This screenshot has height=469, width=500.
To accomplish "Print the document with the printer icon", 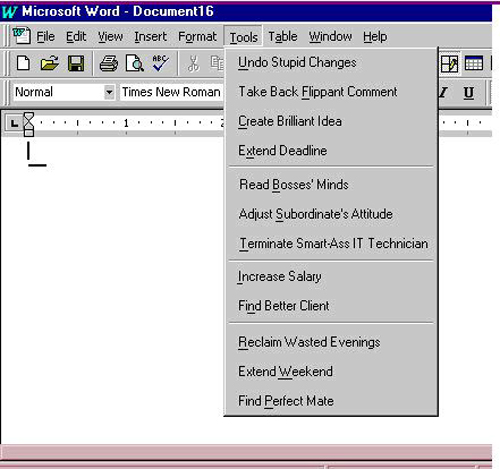I will click(x=109, y=63).
